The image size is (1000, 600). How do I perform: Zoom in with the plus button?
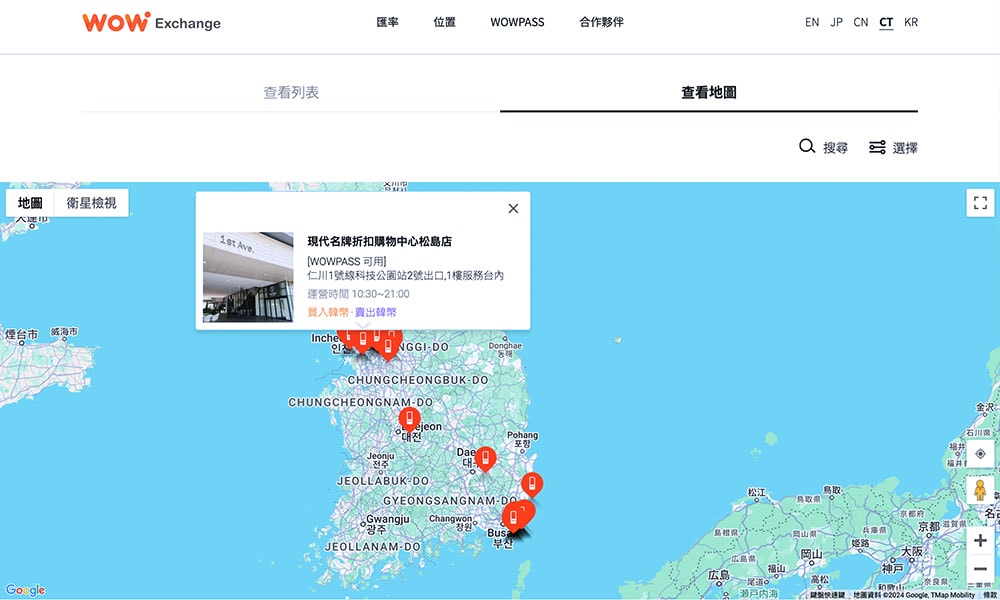(x=980, y=541)
